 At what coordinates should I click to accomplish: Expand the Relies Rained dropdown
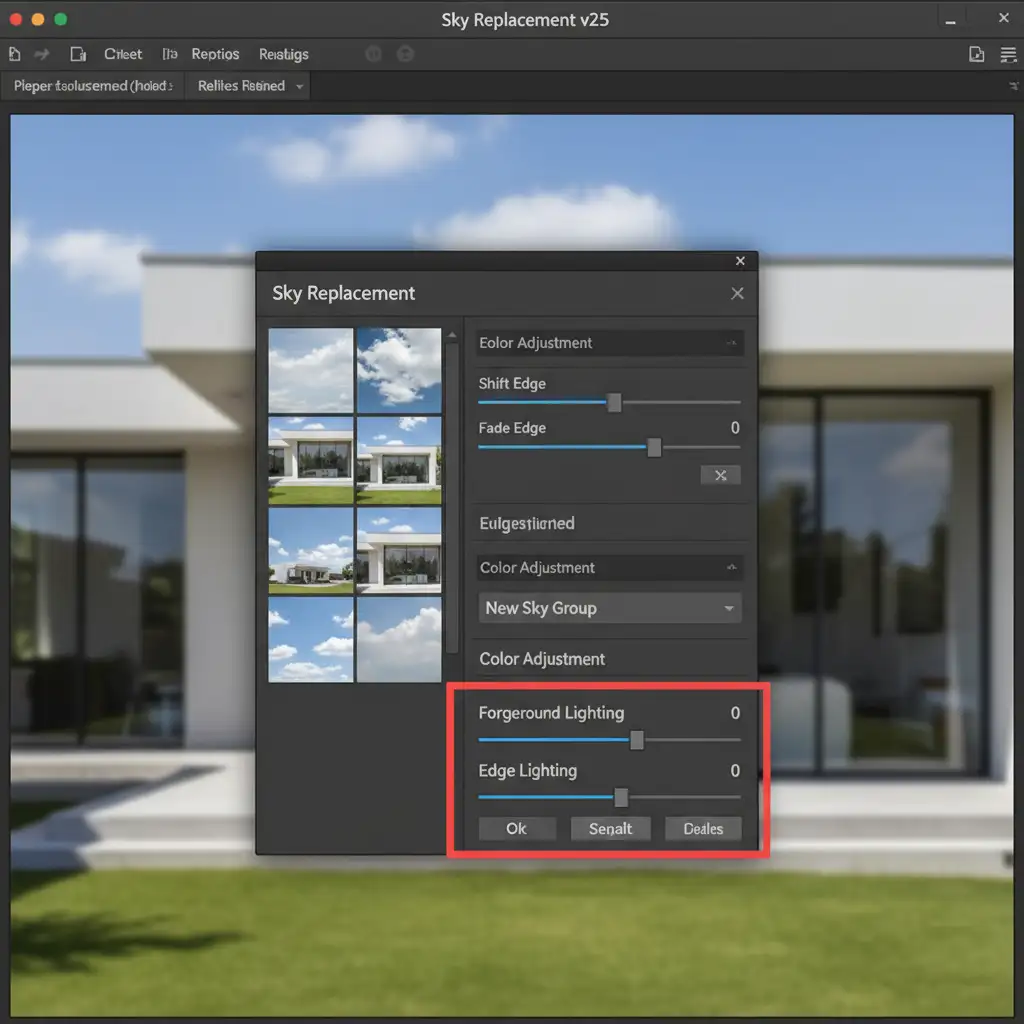pos(298,86)
